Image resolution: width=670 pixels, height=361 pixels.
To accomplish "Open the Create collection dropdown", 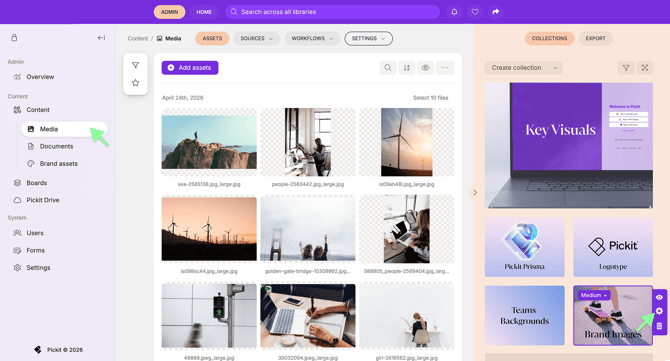I will (523, 68).
